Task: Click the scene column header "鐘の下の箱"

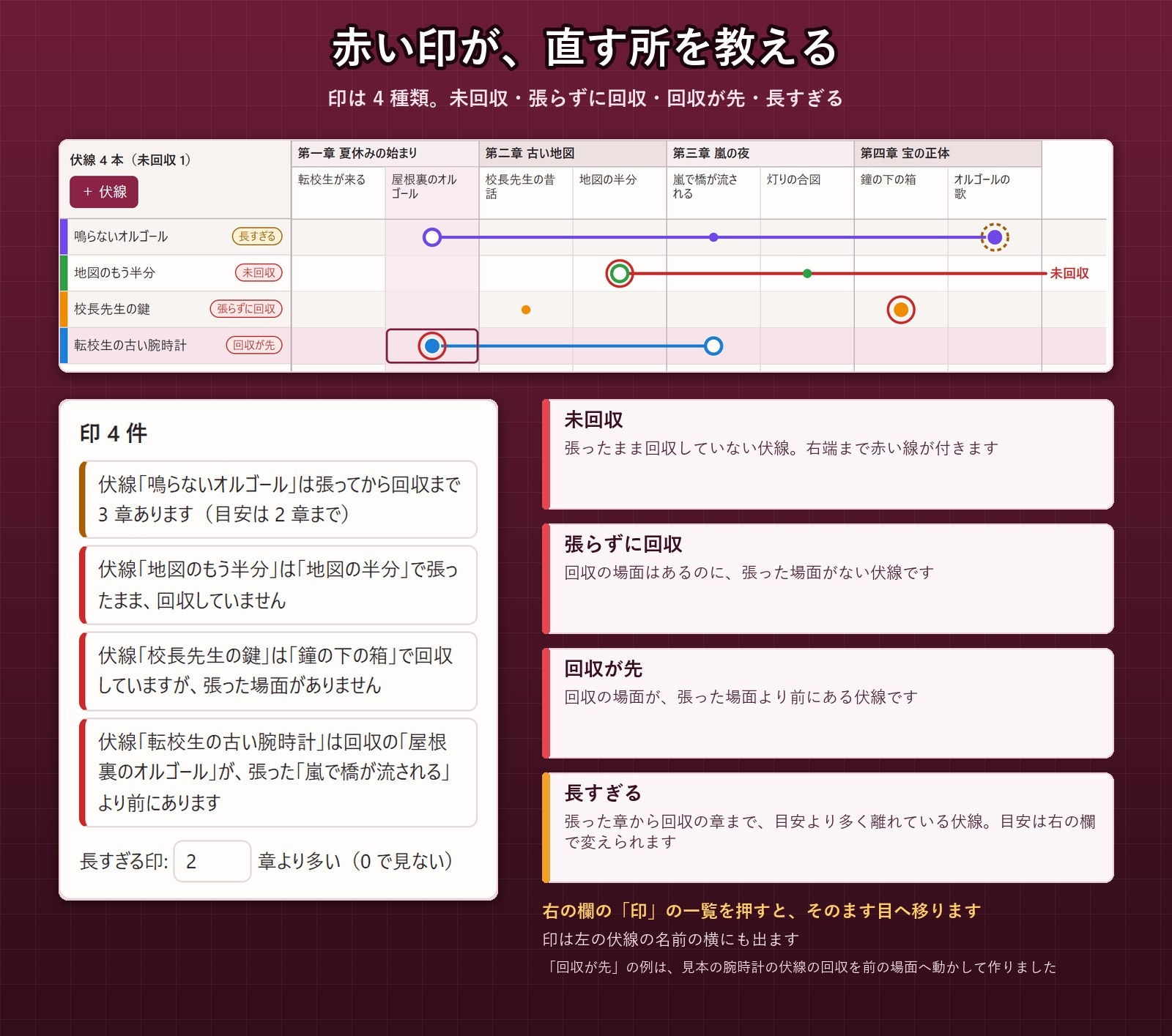Action: click(x=901, y=193)
